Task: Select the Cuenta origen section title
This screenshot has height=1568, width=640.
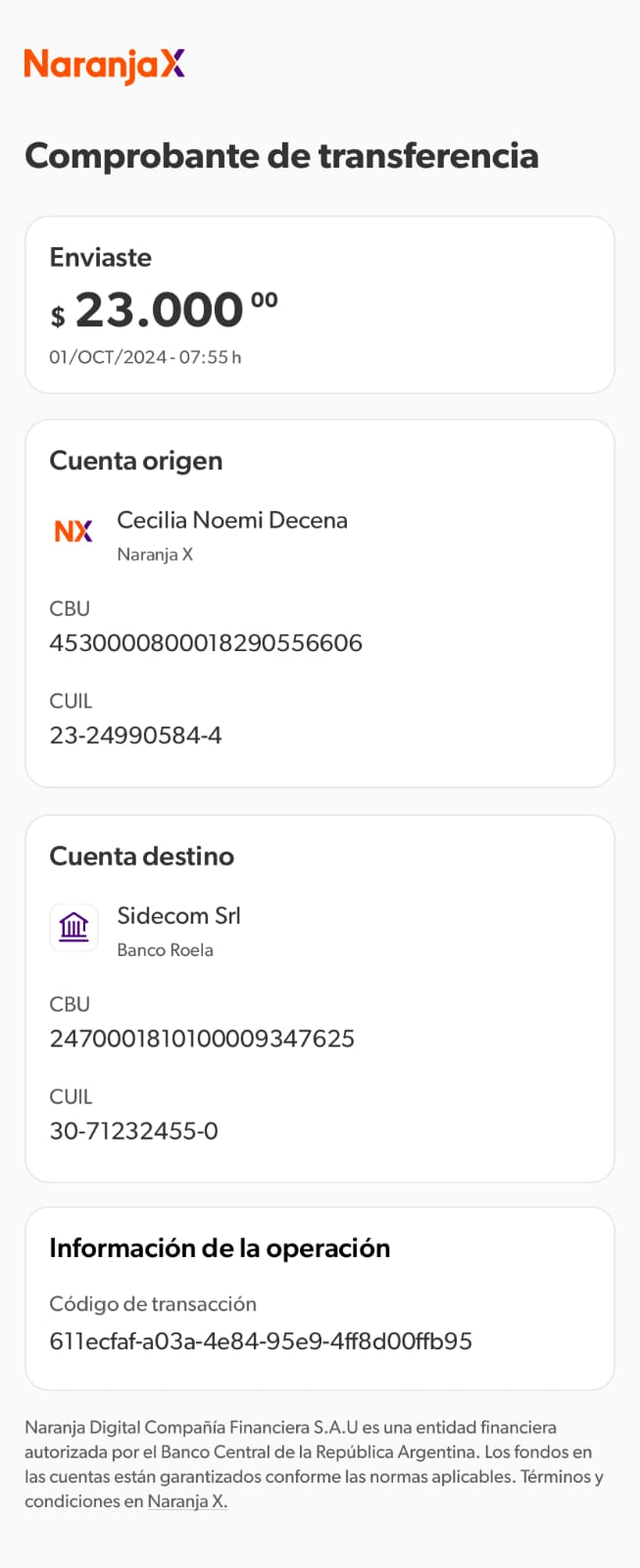Action: click(136, 461)
